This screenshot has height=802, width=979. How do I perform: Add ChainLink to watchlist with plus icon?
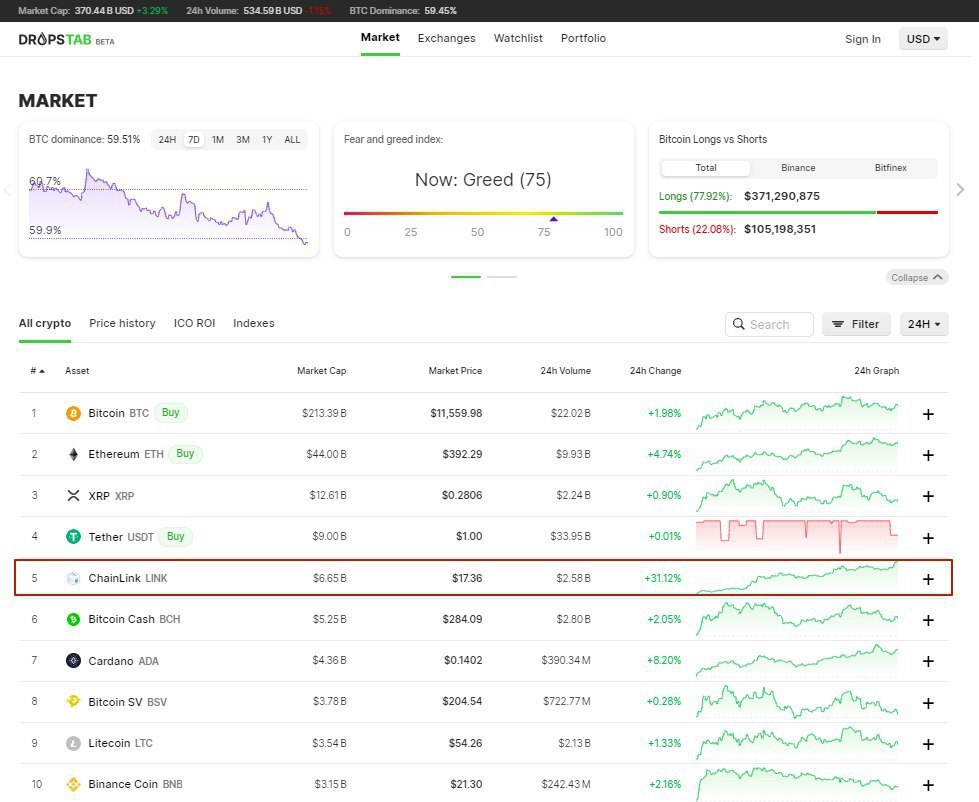pyautogui.click(x=928, y=579)
